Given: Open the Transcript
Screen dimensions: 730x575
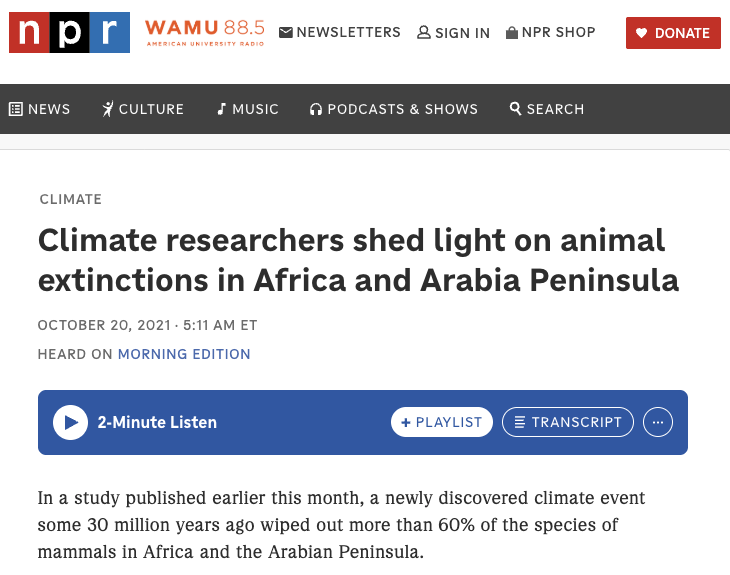Looking at the screenshot, I should (568, 422).
